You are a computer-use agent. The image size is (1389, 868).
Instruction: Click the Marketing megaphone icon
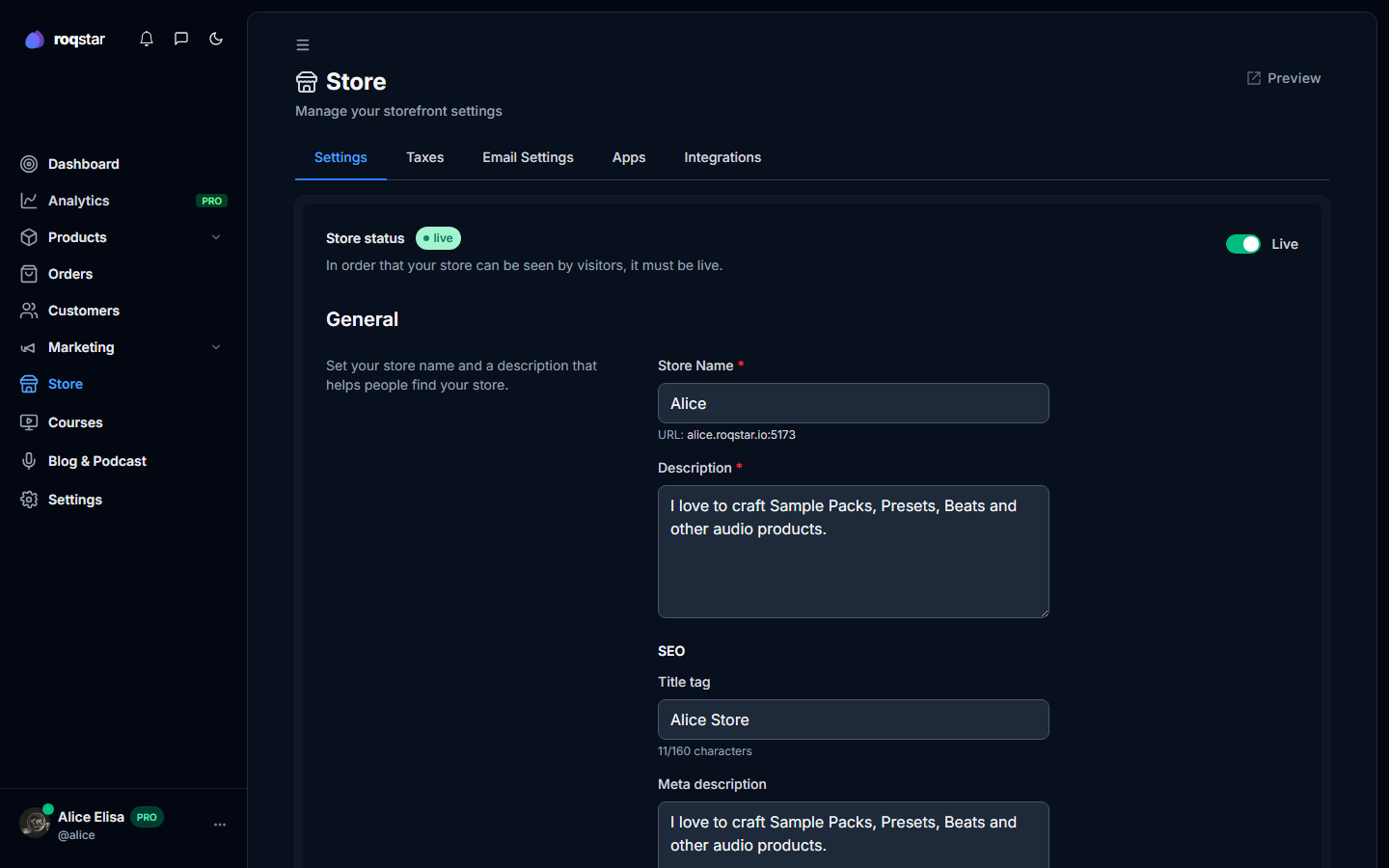click(x=29, y=347)
